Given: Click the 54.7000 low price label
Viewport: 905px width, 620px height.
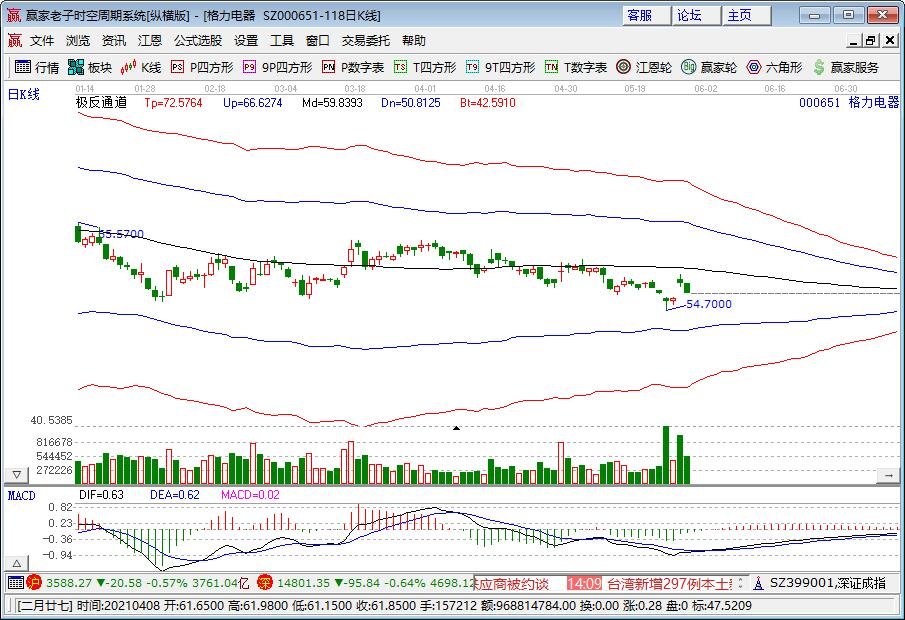Looking at the screenshot, I should coord(709,304).
